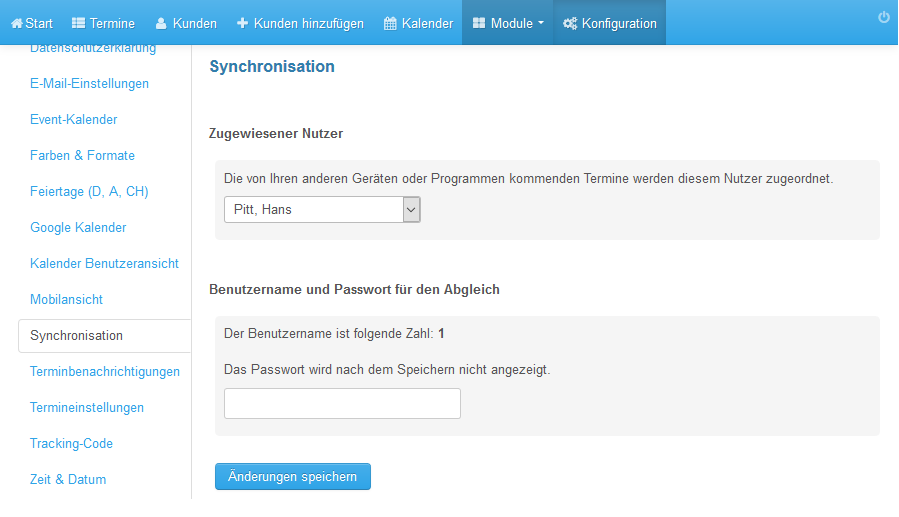Open Google Kalender settings
The height and width of the screenshot is (517, 899).
pyautogui.click(x=78, y=228)
